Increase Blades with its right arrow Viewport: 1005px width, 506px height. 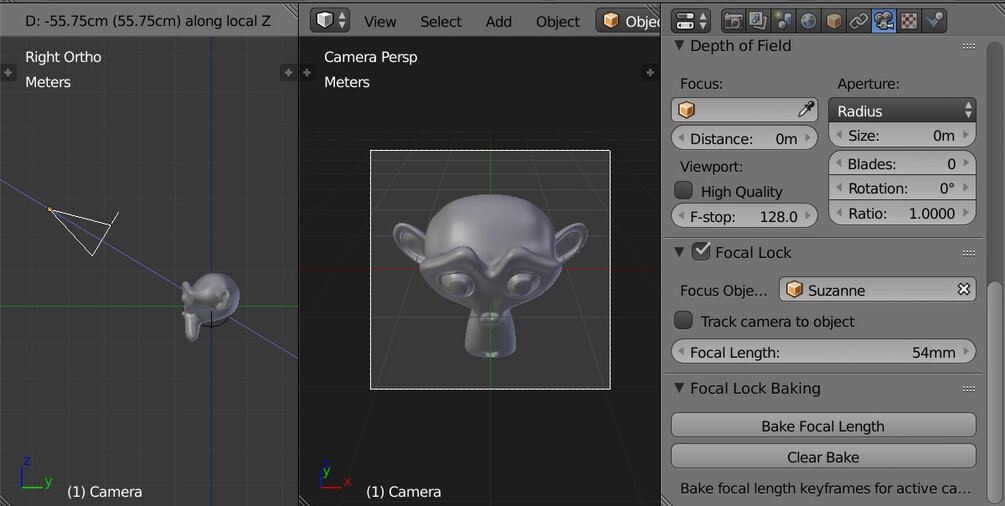[x=967, y=164]
